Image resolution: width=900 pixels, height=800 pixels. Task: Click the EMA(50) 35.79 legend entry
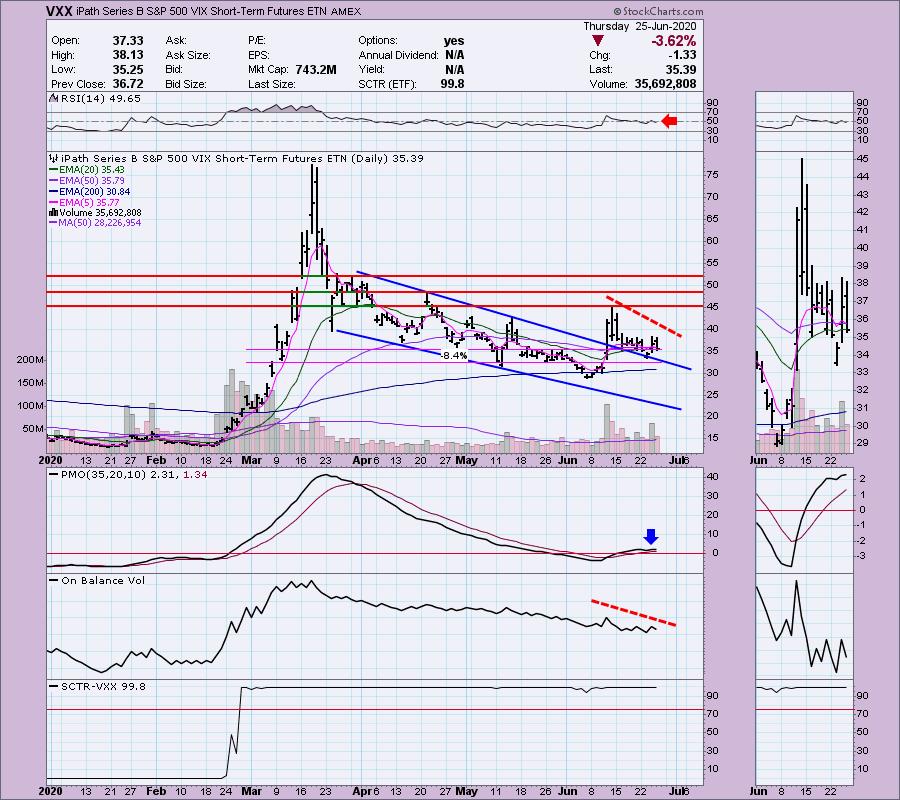pyautogui.click(x=87, y=181)
